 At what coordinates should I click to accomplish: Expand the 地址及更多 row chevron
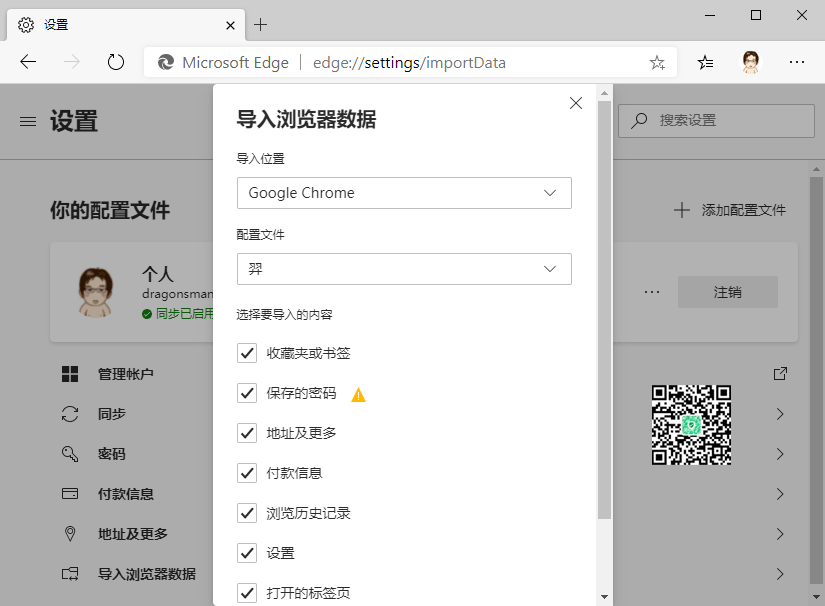click(780, 534)
